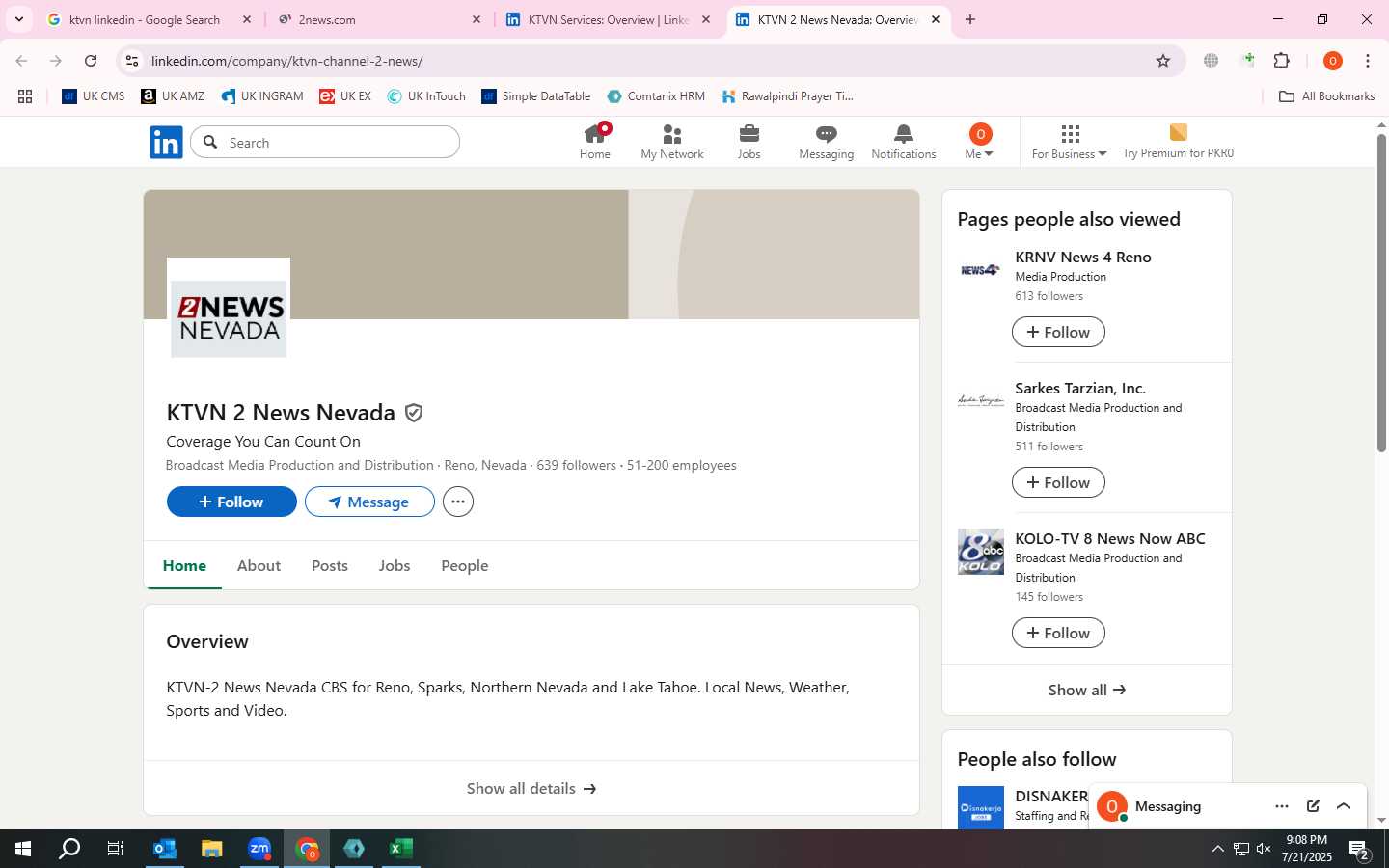Click the LinkedIn search field
1389x868 pixels.
325,143
